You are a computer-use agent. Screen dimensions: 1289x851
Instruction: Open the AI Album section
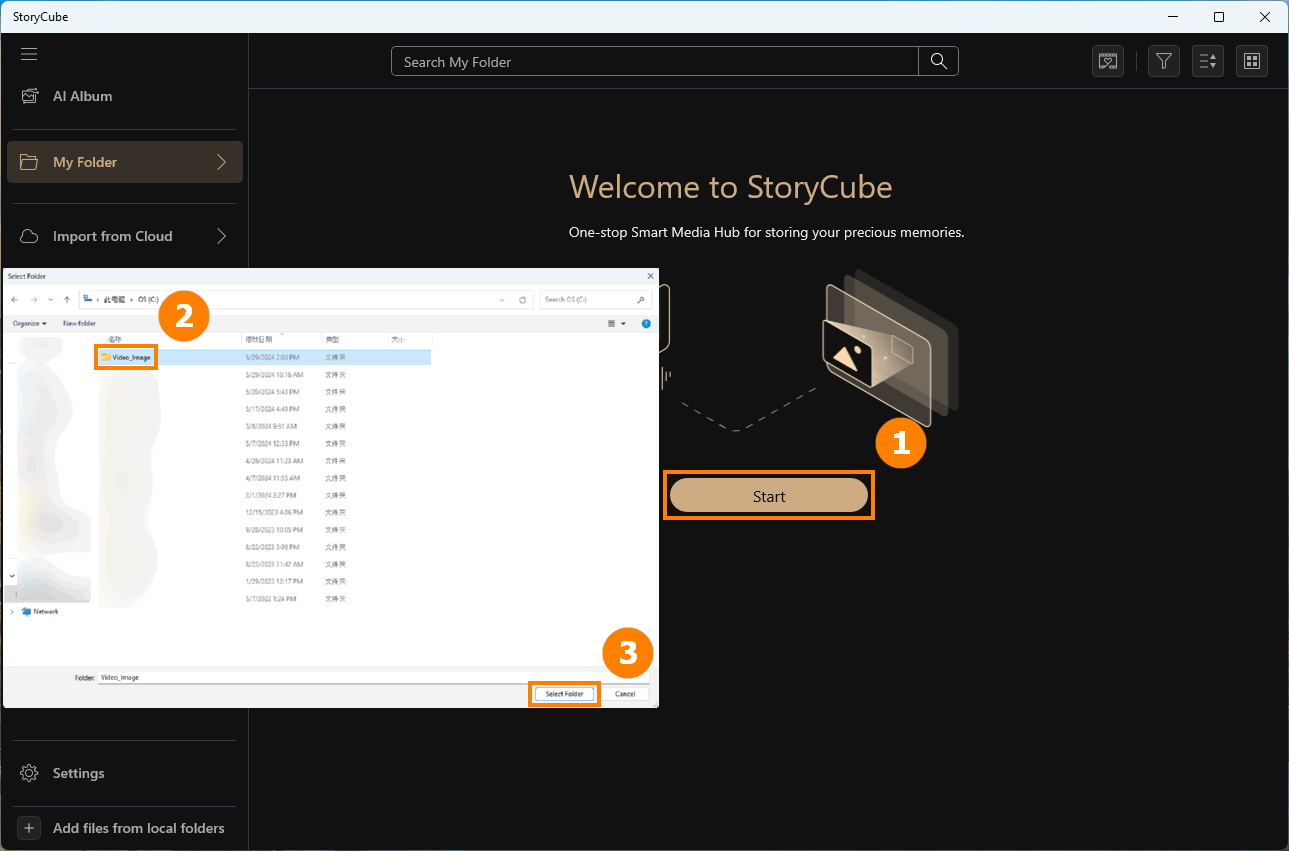82,96
